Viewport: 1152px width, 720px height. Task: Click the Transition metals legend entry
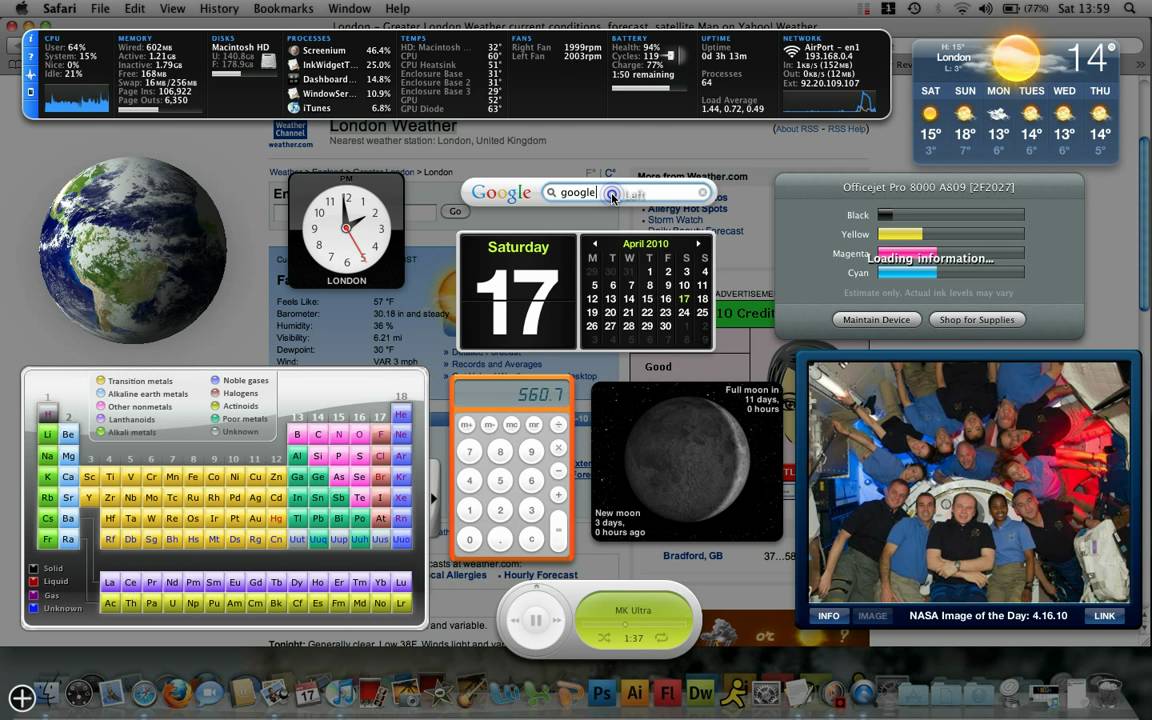coord(134,381)
